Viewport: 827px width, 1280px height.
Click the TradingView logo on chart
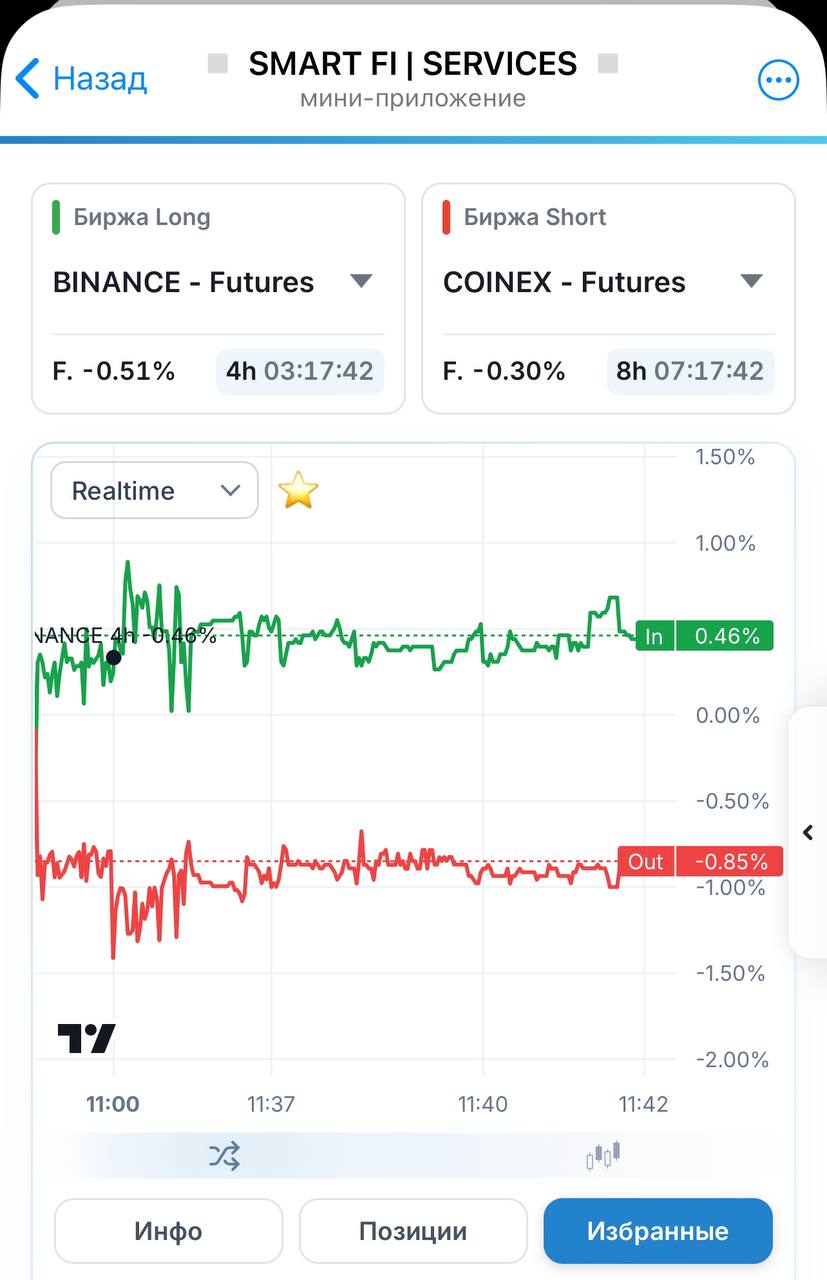pyautogui.click(x=86, y=1038)
